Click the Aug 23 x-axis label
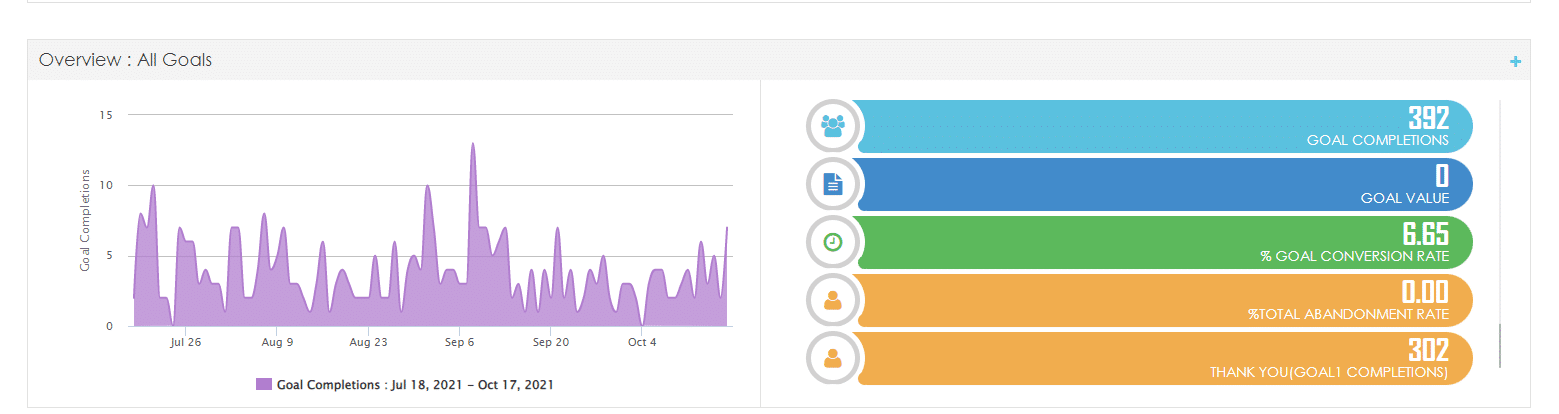Image resolution: width=1559 pixels, height=414 pixels. (x=368, y=342)
